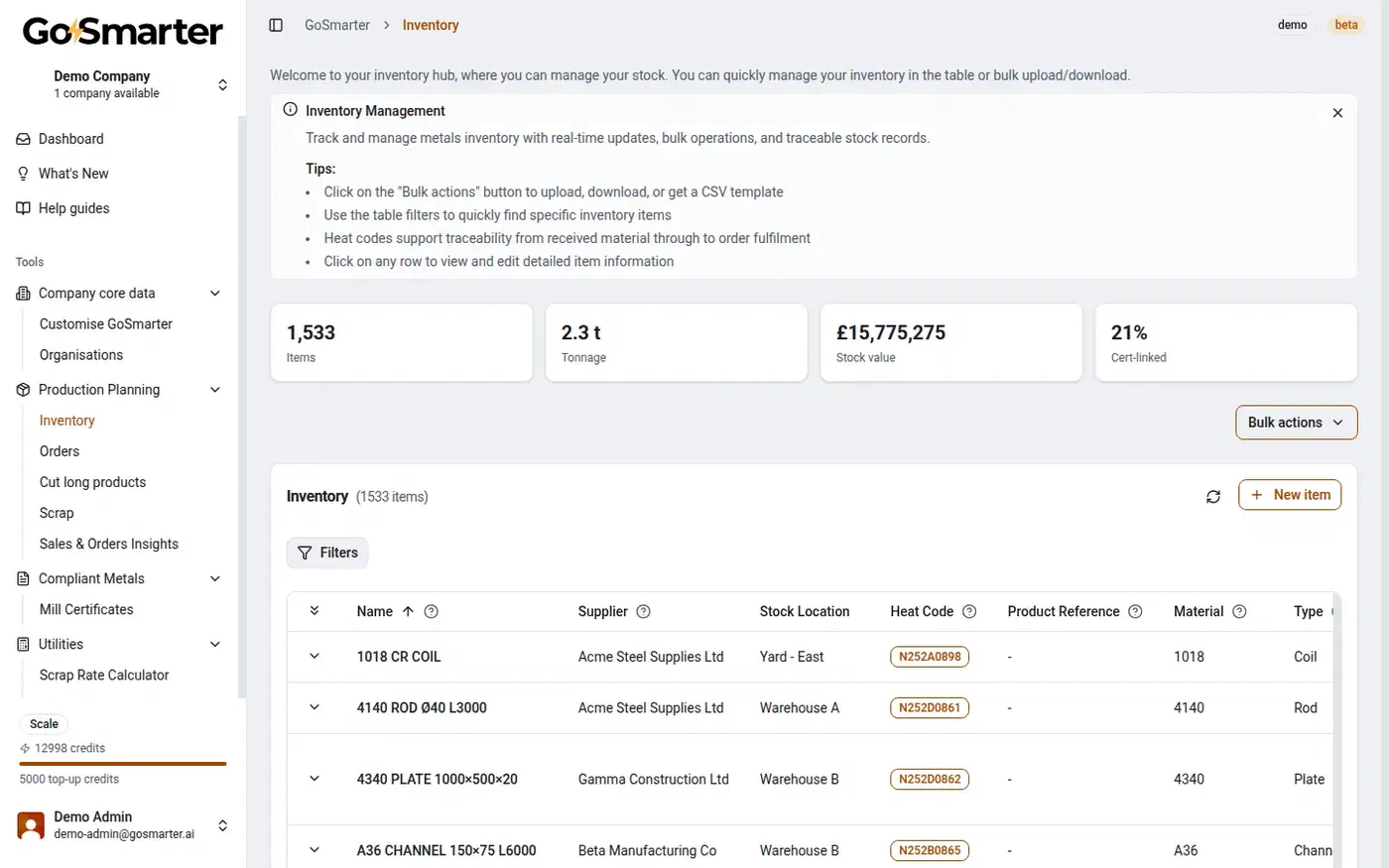Click the GoSmarter breadcrumb link

pyautogui.click(x=337, y=26)
